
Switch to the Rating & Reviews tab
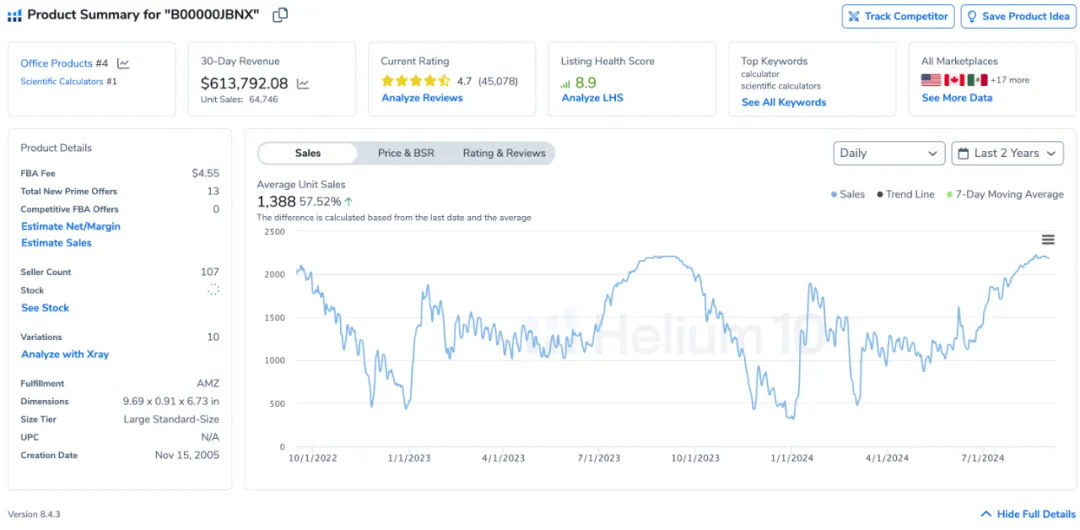click(504, 153)
